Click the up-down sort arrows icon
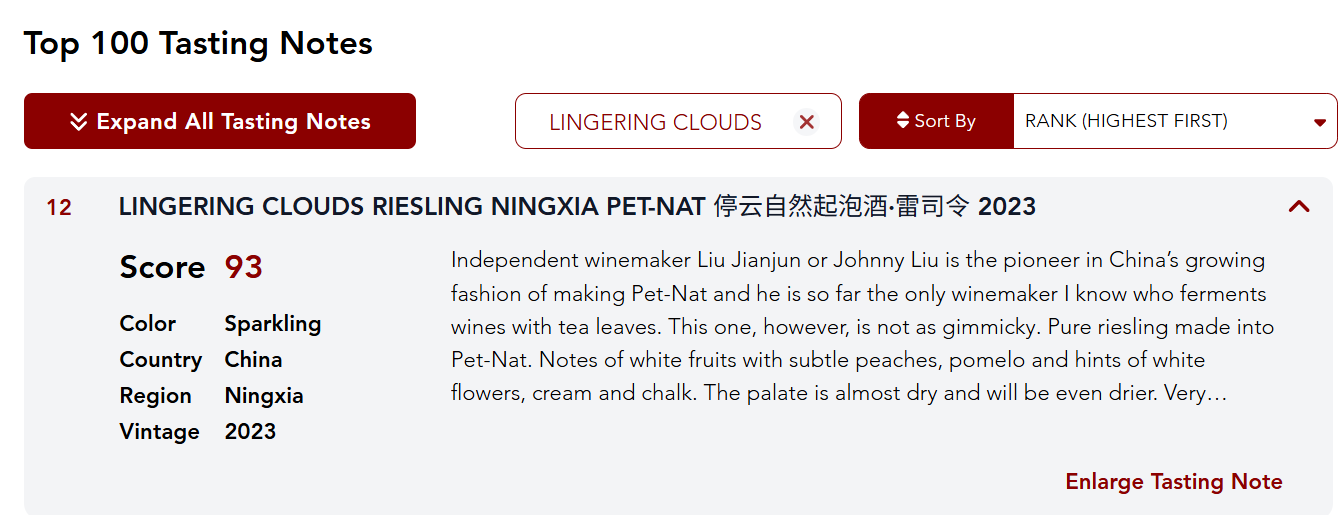 (903, 121)
